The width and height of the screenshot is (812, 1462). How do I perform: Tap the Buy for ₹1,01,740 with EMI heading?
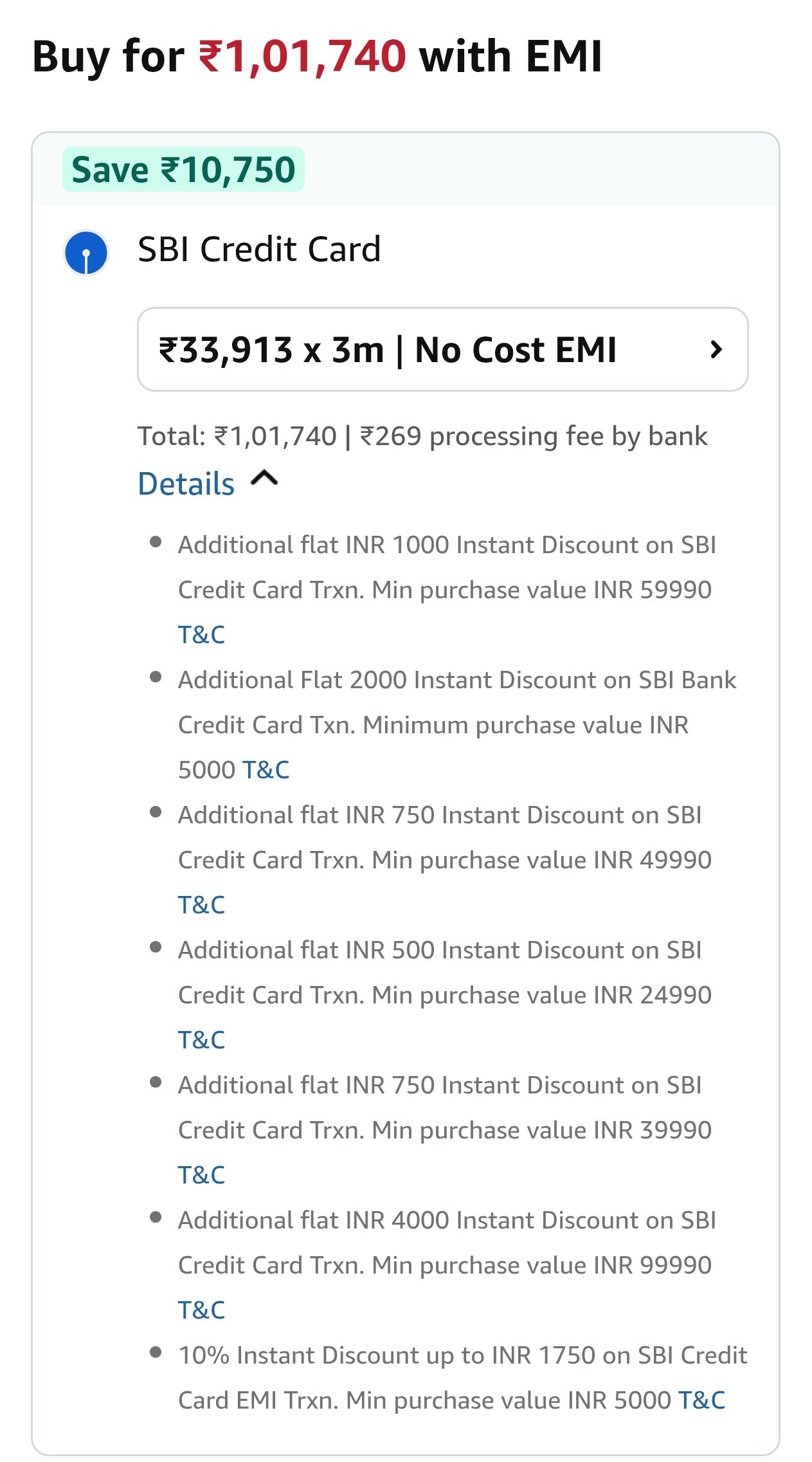click(317, 57)
